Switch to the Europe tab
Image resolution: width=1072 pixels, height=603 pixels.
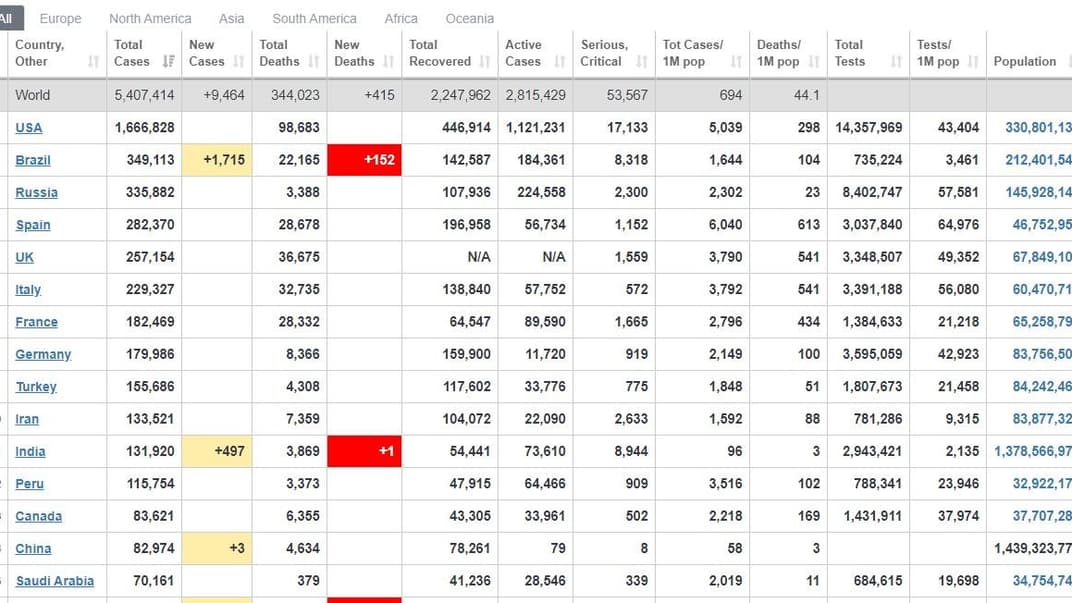(x=61, y=18)
